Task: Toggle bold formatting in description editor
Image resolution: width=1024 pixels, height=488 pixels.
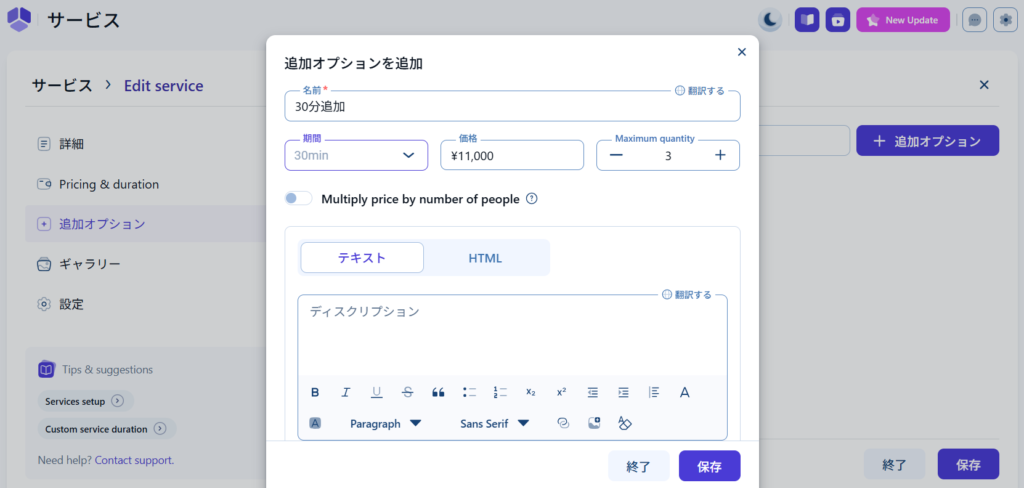Action: point(315,392)
